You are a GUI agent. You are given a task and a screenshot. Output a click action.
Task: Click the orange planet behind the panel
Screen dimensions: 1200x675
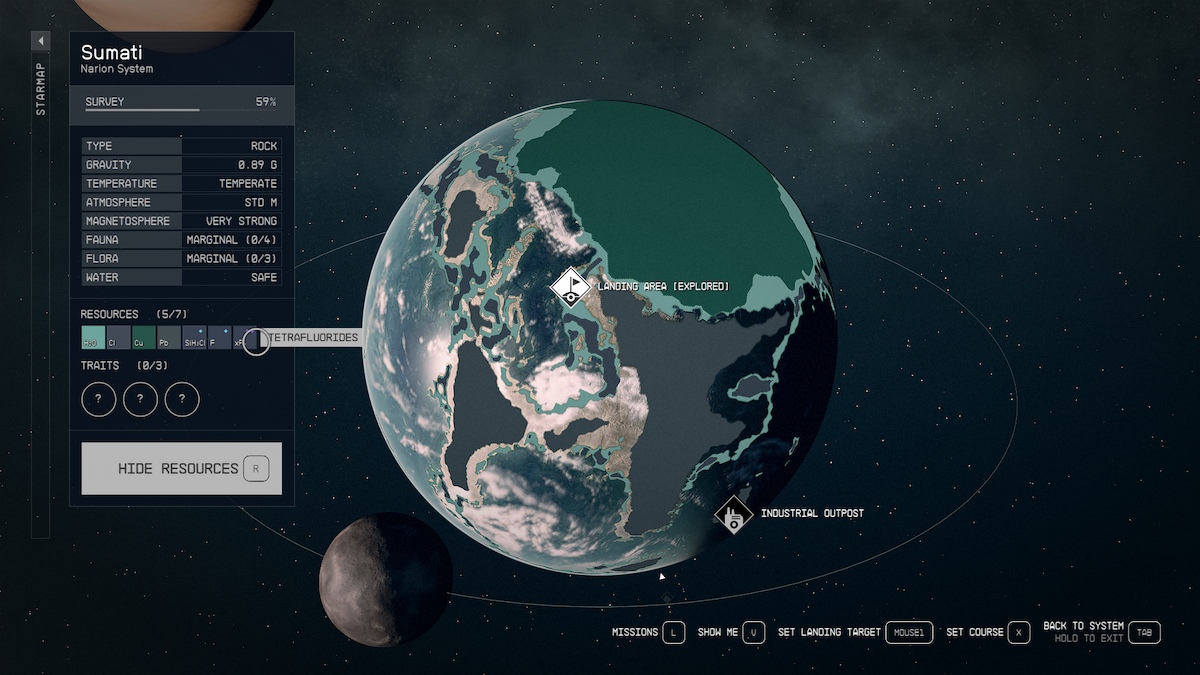174,15
